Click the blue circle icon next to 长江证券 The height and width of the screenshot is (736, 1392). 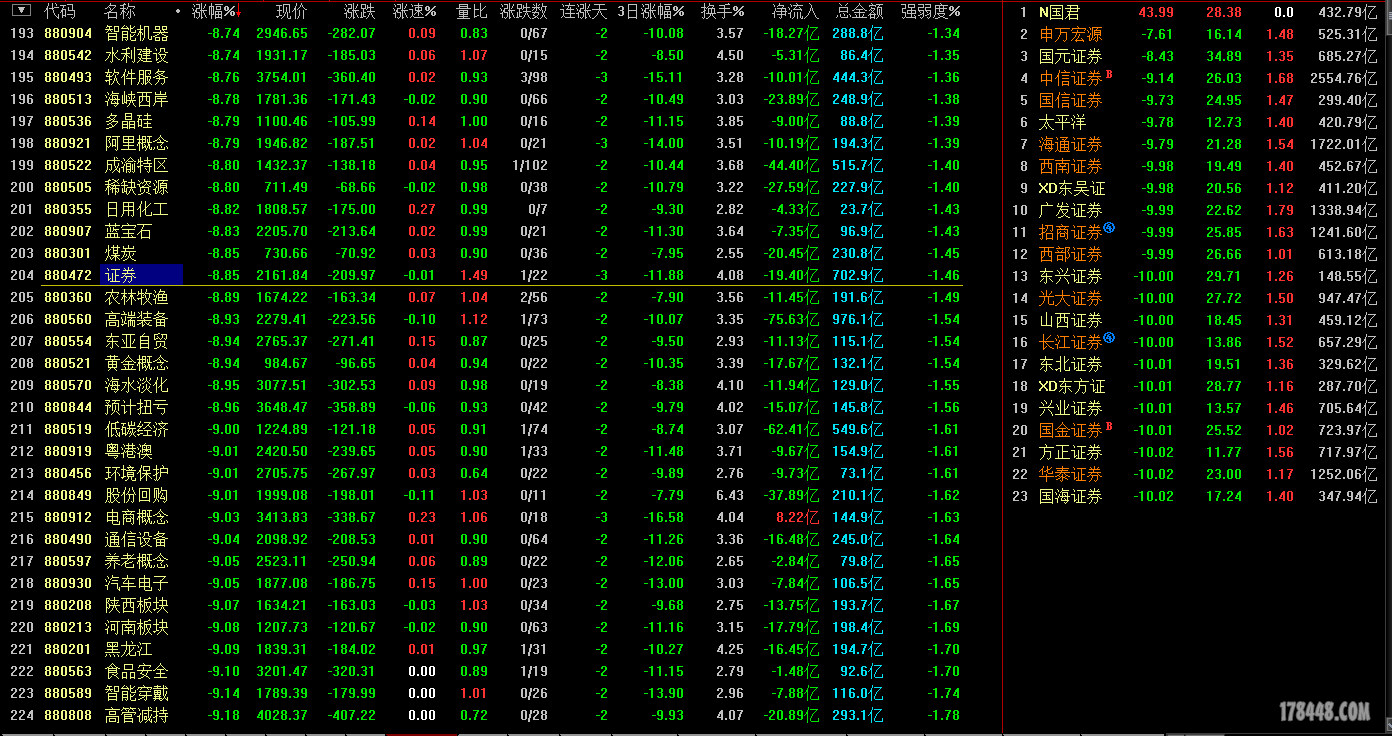tap(1109, 339)
